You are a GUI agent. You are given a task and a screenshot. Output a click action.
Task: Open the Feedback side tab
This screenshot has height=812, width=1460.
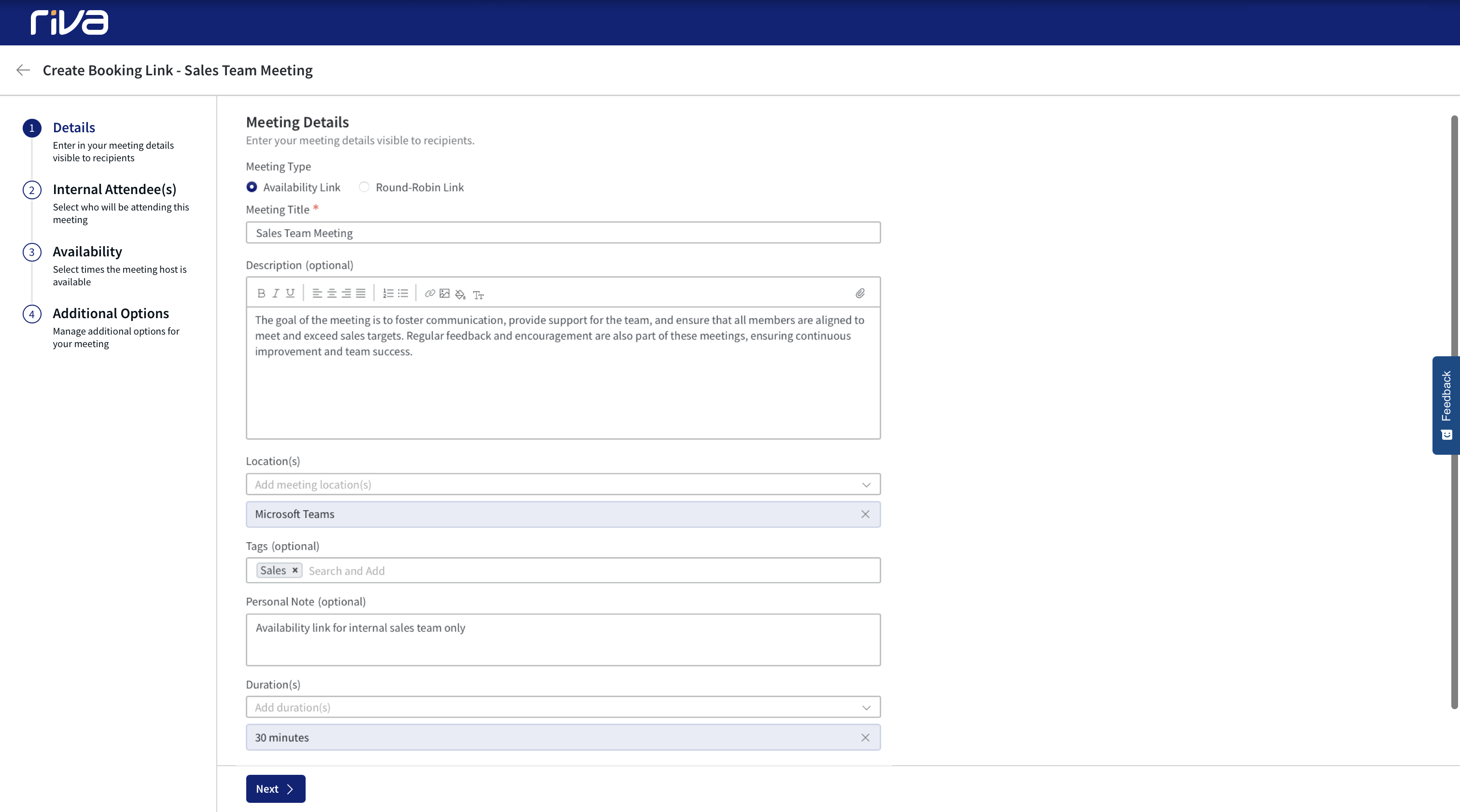point(1446,405)
